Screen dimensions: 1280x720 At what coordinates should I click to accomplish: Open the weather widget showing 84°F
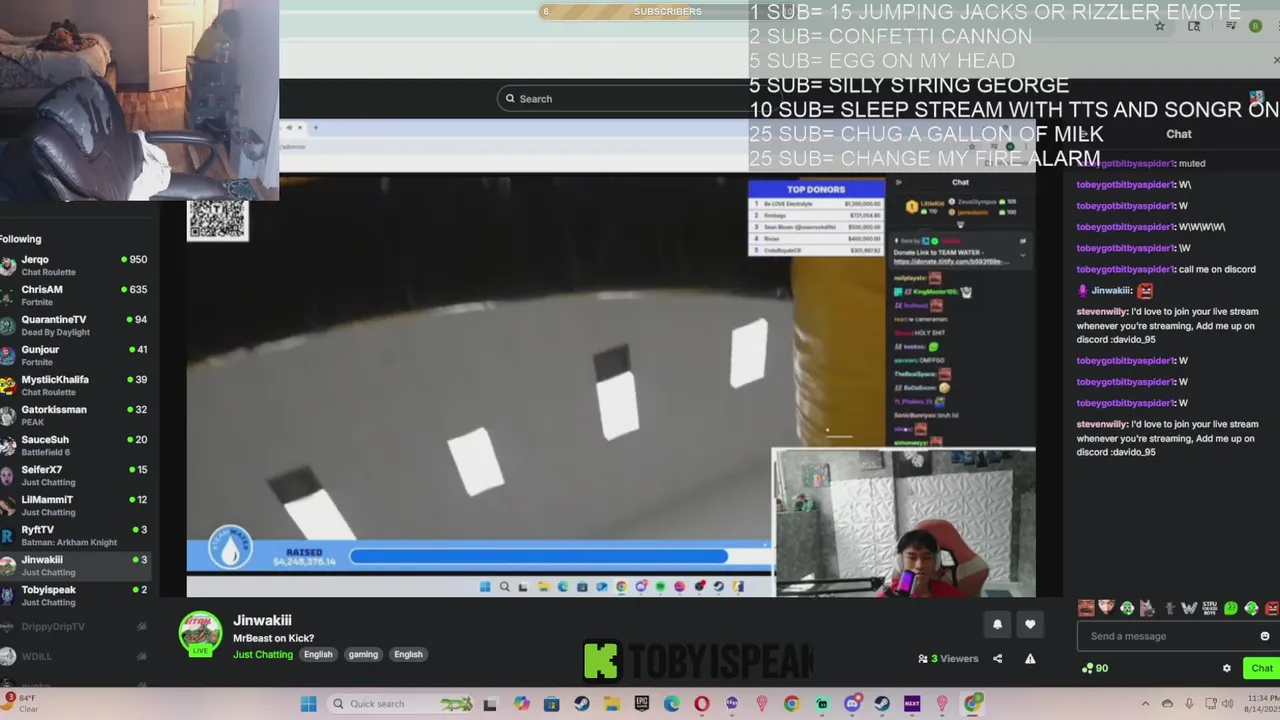pos(22,703)
